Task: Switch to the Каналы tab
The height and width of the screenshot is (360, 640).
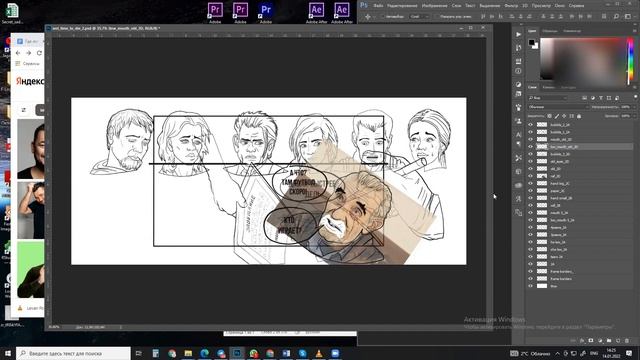Action: (x=549, y=87)
